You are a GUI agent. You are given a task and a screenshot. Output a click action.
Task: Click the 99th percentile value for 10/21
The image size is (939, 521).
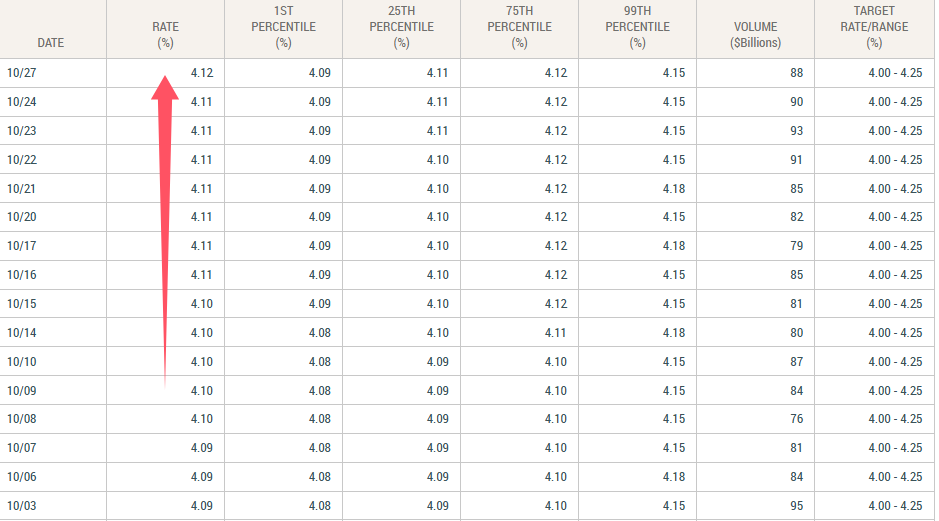[673, 189]
